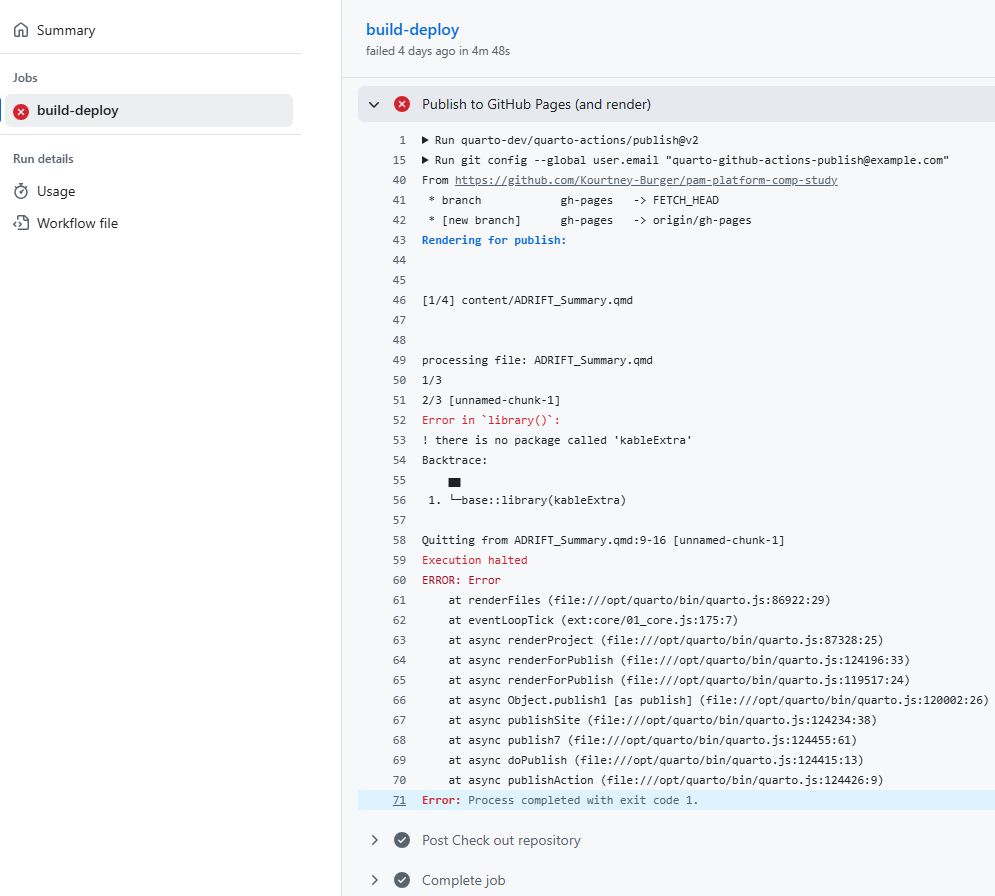Click success checkmark next to Complete job
Image resolution: width=995 pixels, height=896 pixels.
pos(402,880)
